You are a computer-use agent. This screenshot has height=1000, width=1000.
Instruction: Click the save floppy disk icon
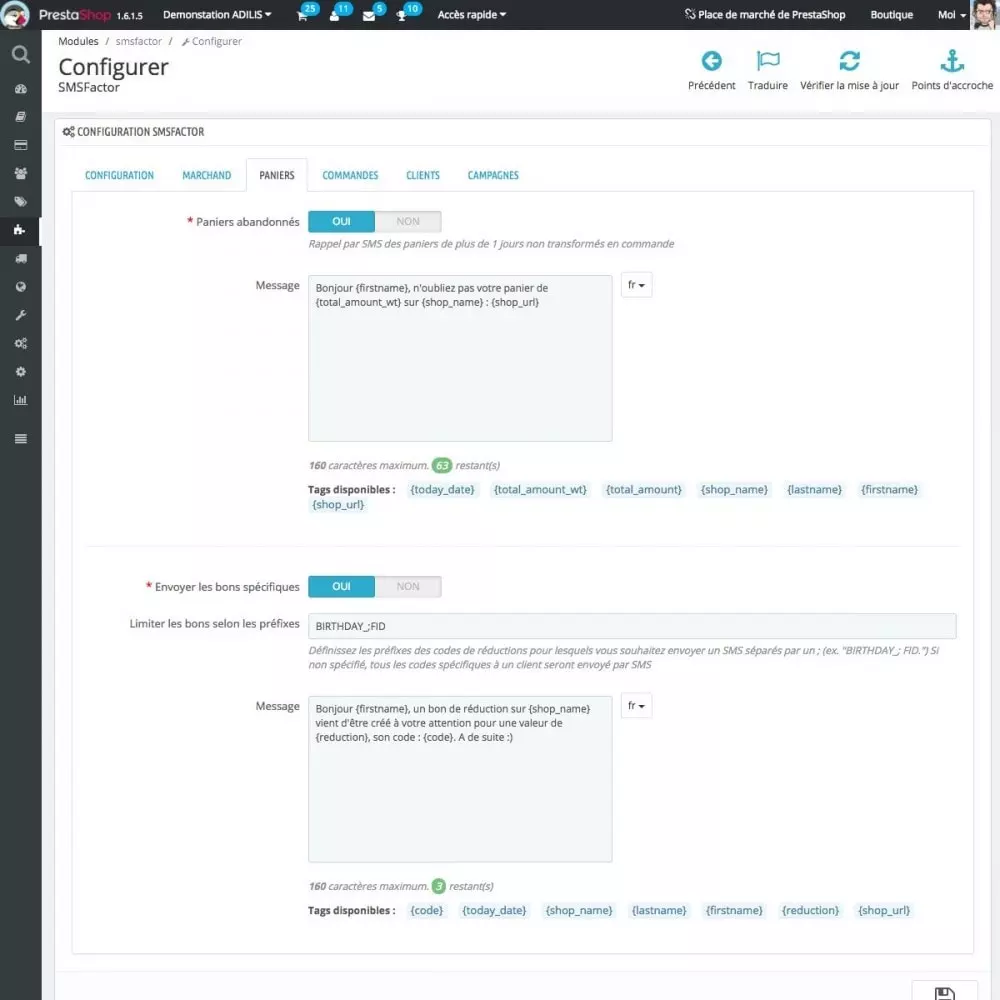pyautogui.click(x=944, y=993)
